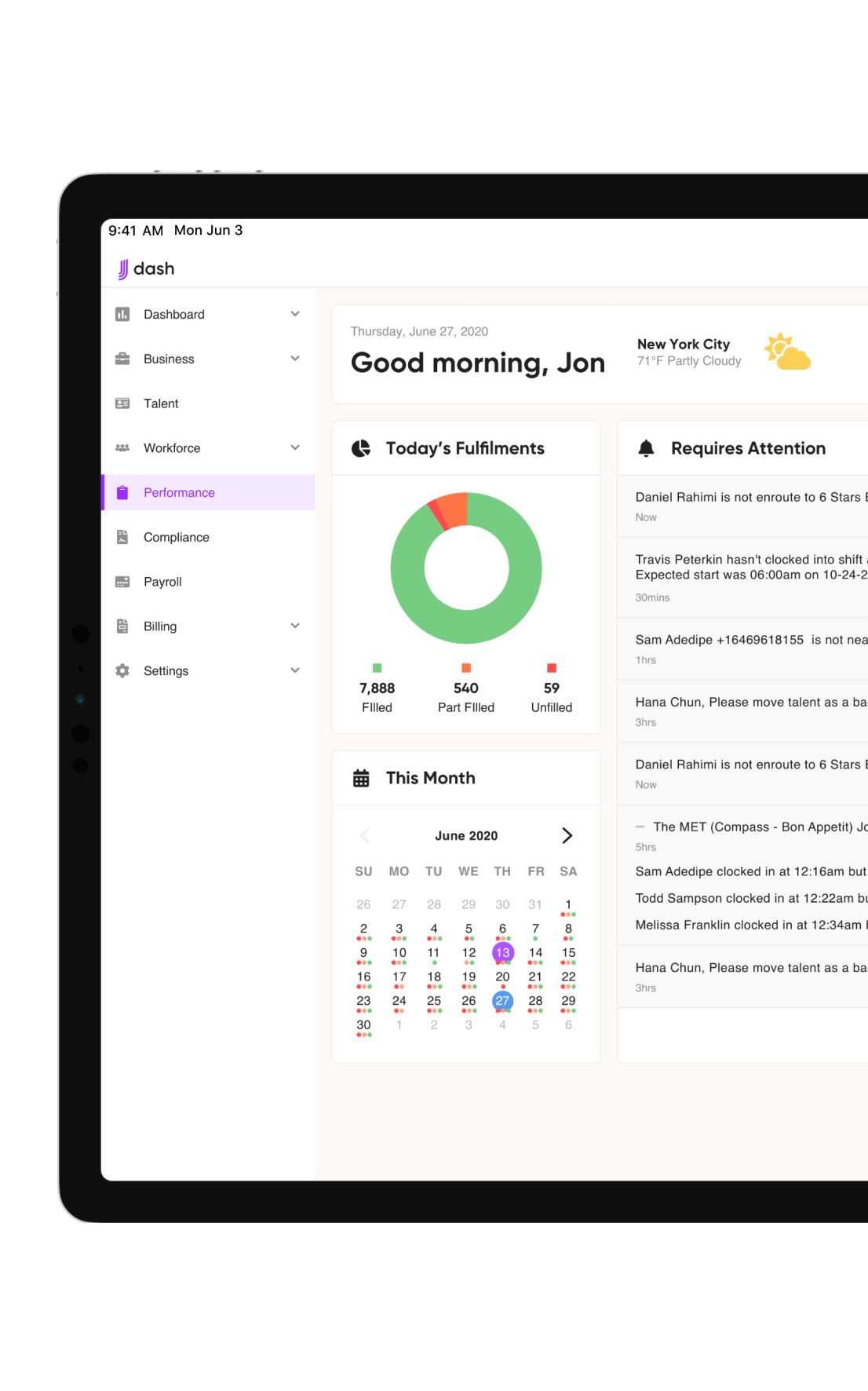Click the 540 Part Filled value
868x1391 pixels.
click(x=466, y=688)
